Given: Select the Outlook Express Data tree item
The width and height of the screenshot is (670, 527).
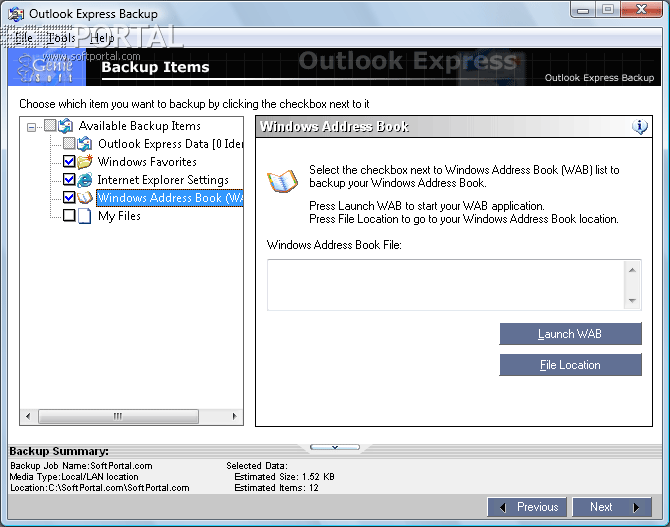Looking at the screenshot, I should (170, 144).
